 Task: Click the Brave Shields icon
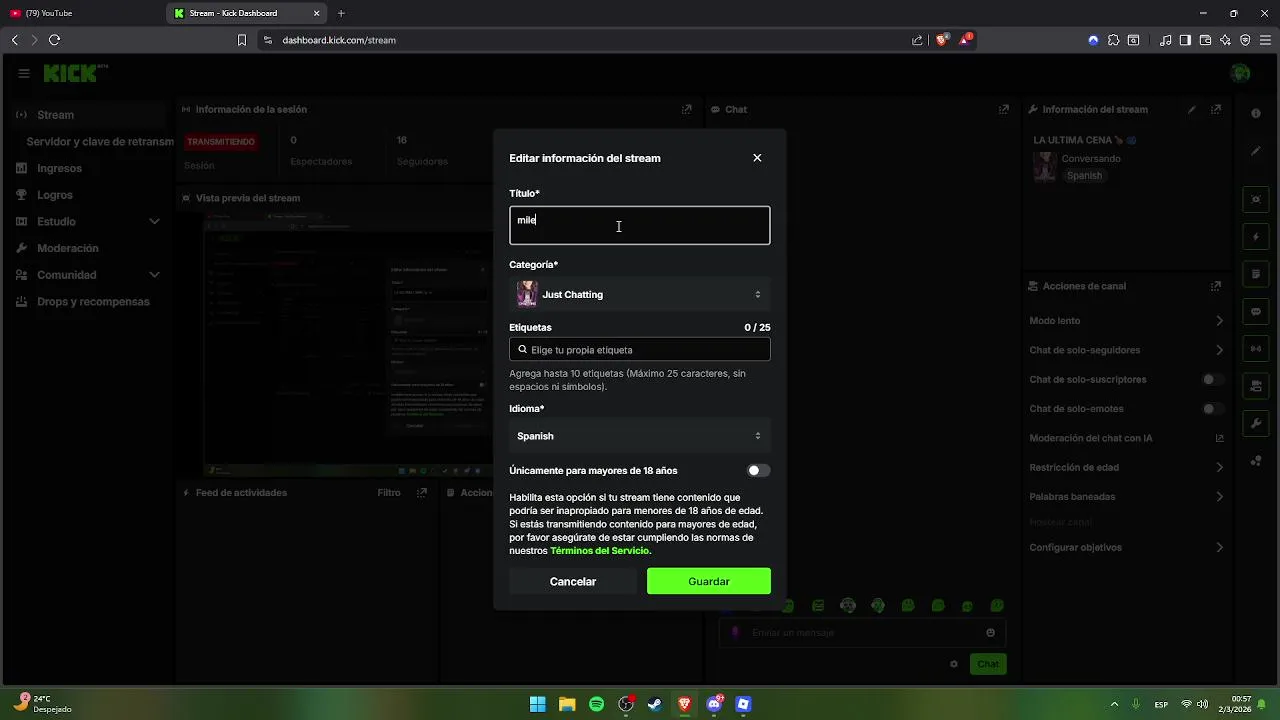click(942, 40)
